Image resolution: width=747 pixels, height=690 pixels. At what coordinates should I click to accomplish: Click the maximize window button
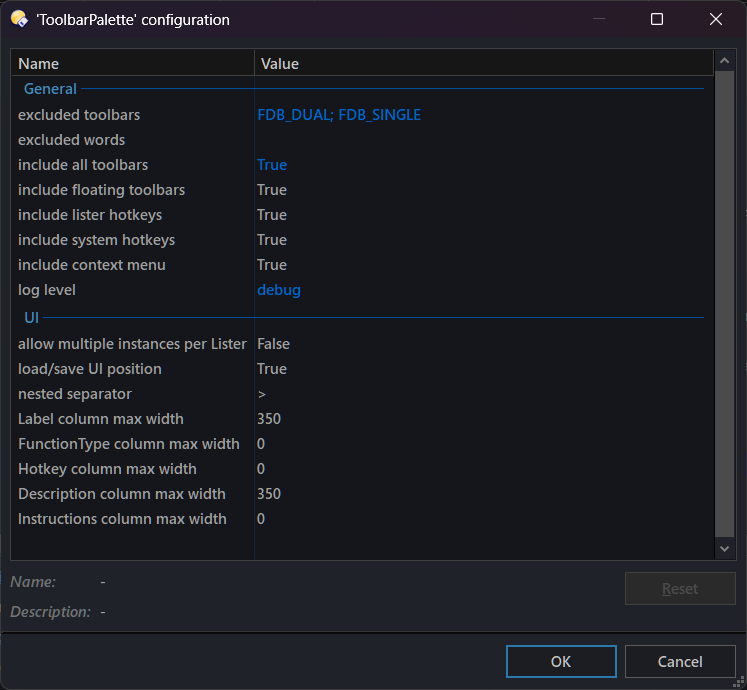657,19
